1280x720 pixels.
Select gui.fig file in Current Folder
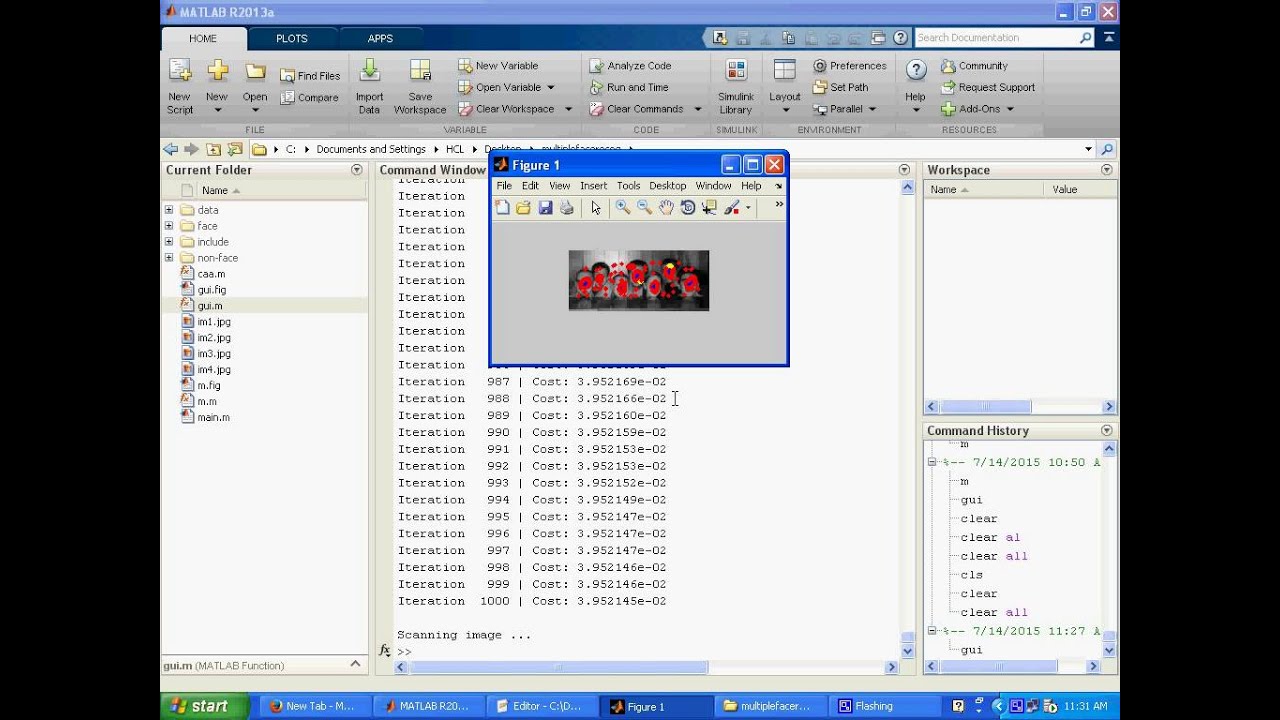coord(211,290)
